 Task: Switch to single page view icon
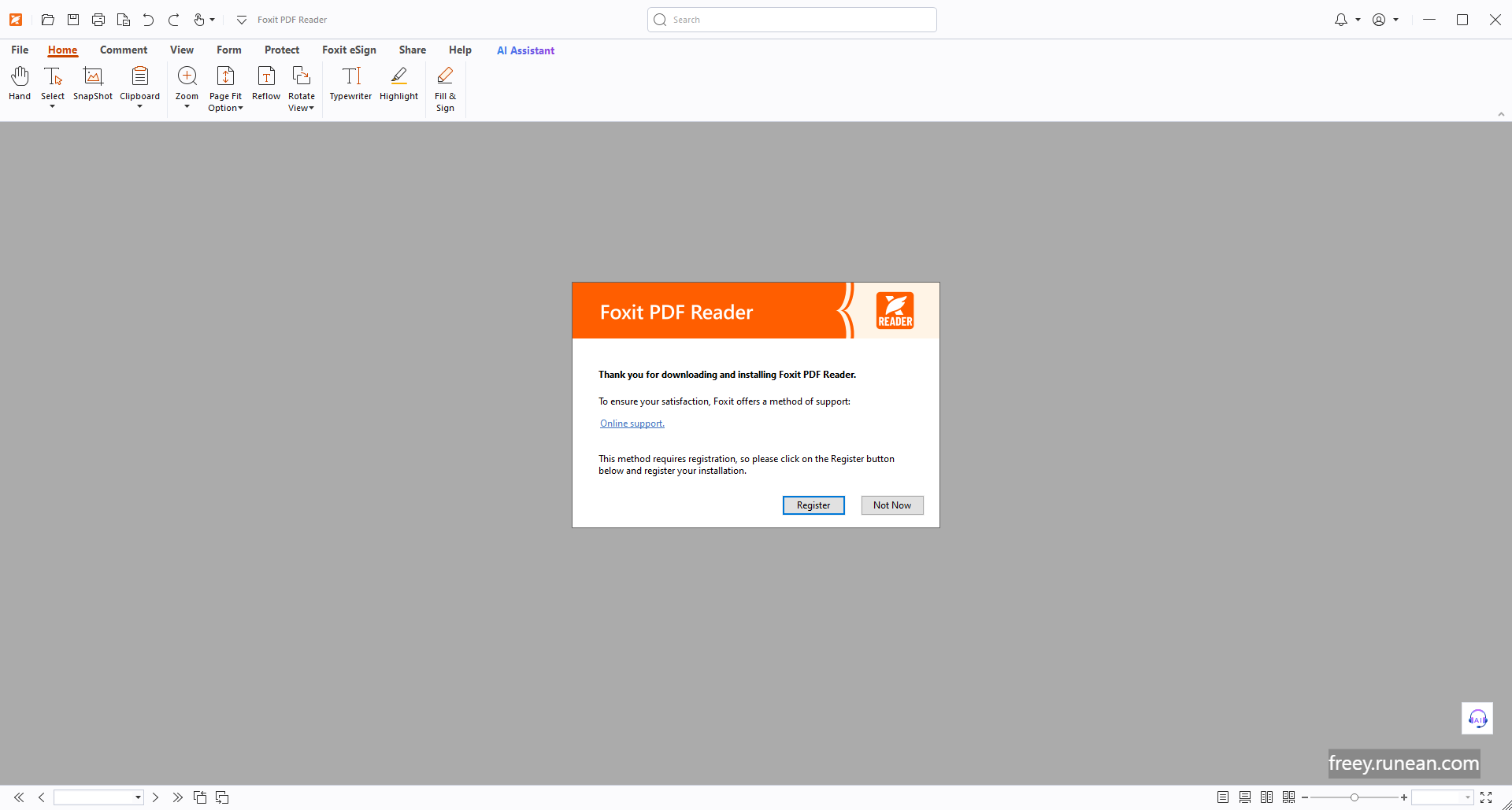[x=1223, y=797]
